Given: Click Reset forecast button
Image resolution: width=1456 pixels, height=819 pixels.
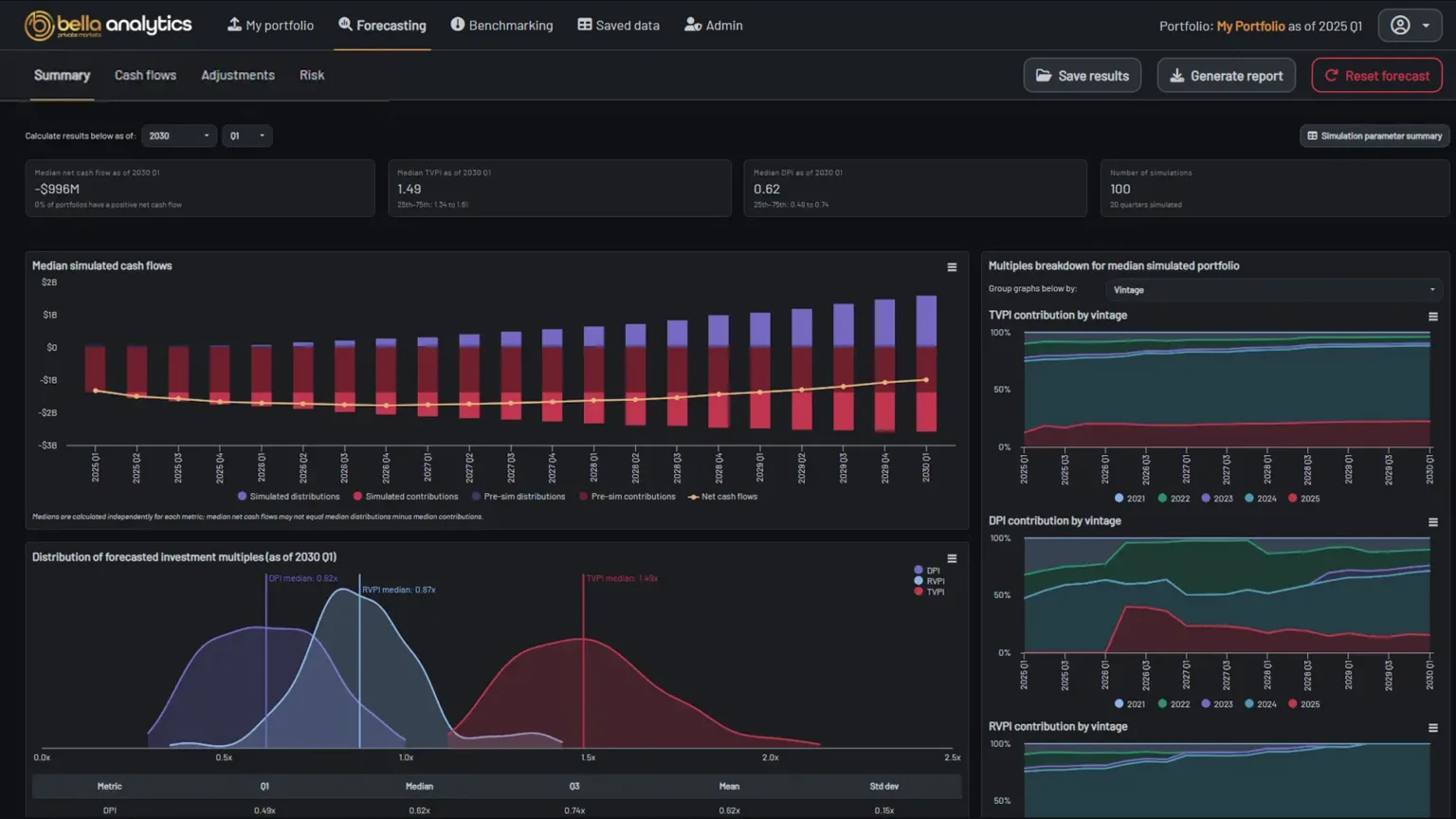Looking at the screenshot, I should pos(1376,76).
